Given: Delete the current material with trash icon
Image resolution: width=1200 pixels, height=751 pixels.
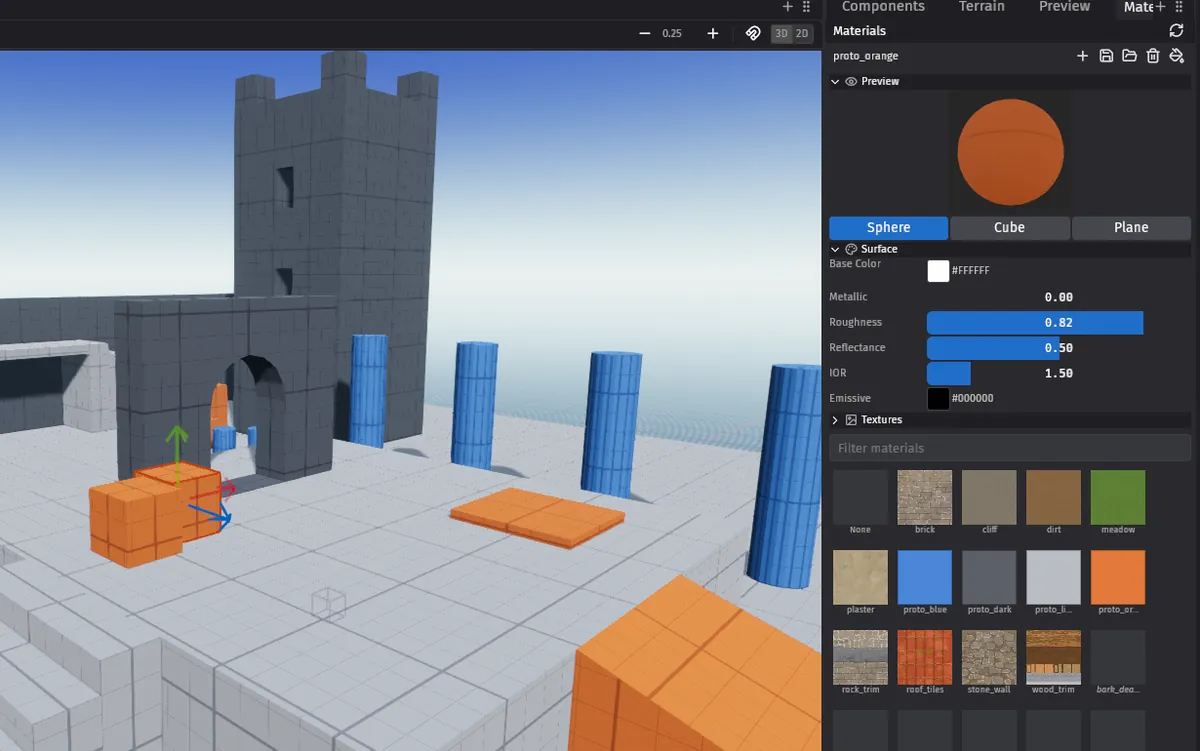Looking at the screenshot, I should coord(1153,56).
